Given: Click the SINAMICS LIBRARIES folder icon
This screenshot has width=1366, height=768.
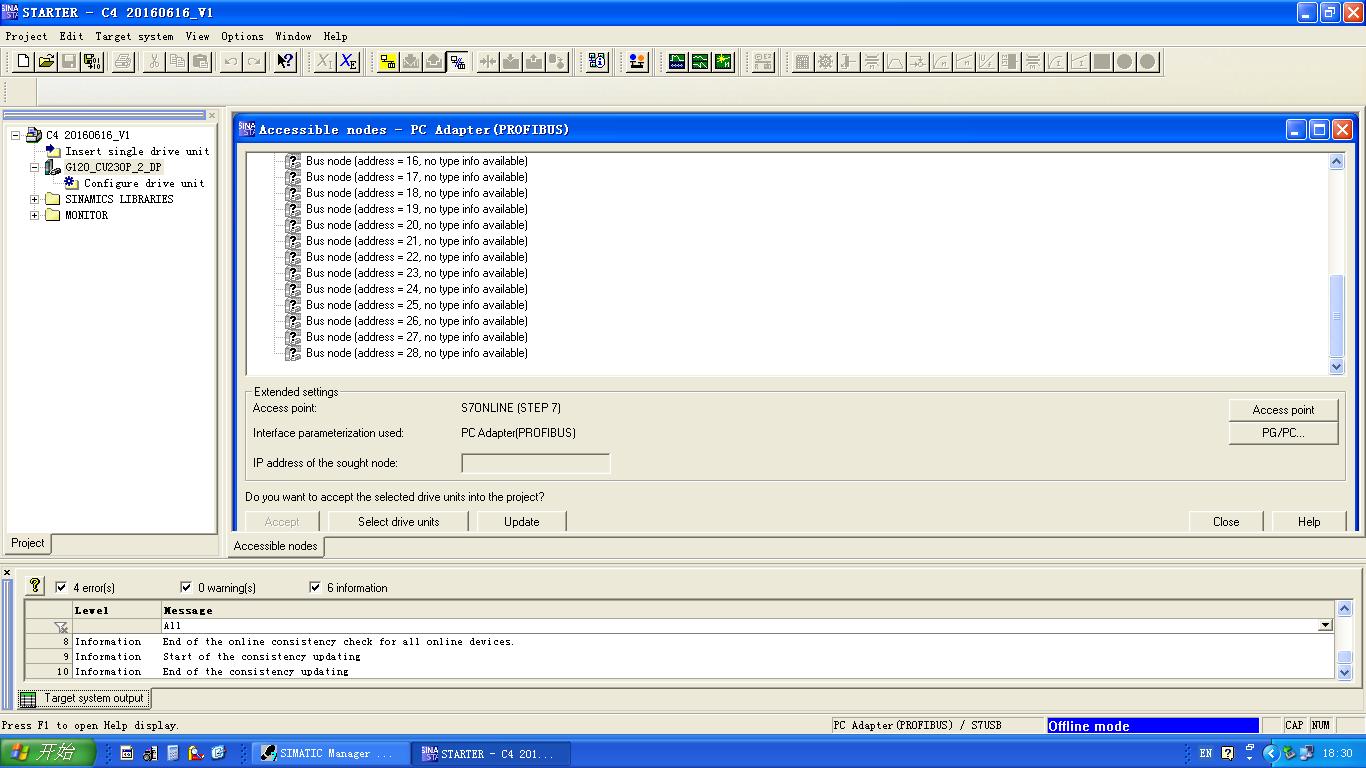Looking at the screenshot, I should (53, 199).
